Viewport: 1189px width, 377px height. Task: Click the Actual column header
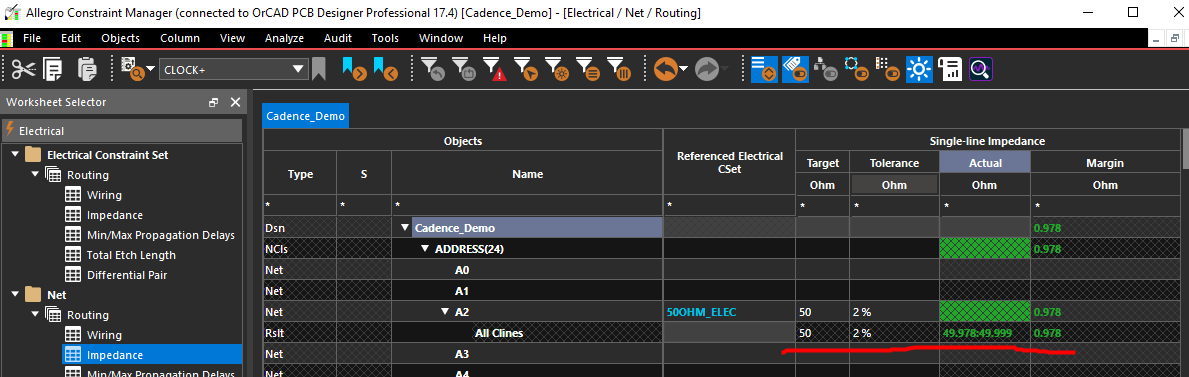pos(985,162)
